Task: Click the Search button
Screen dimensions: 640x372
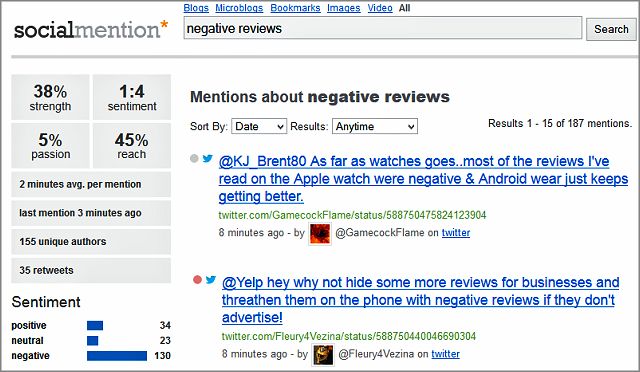Action: coord(611,29)
